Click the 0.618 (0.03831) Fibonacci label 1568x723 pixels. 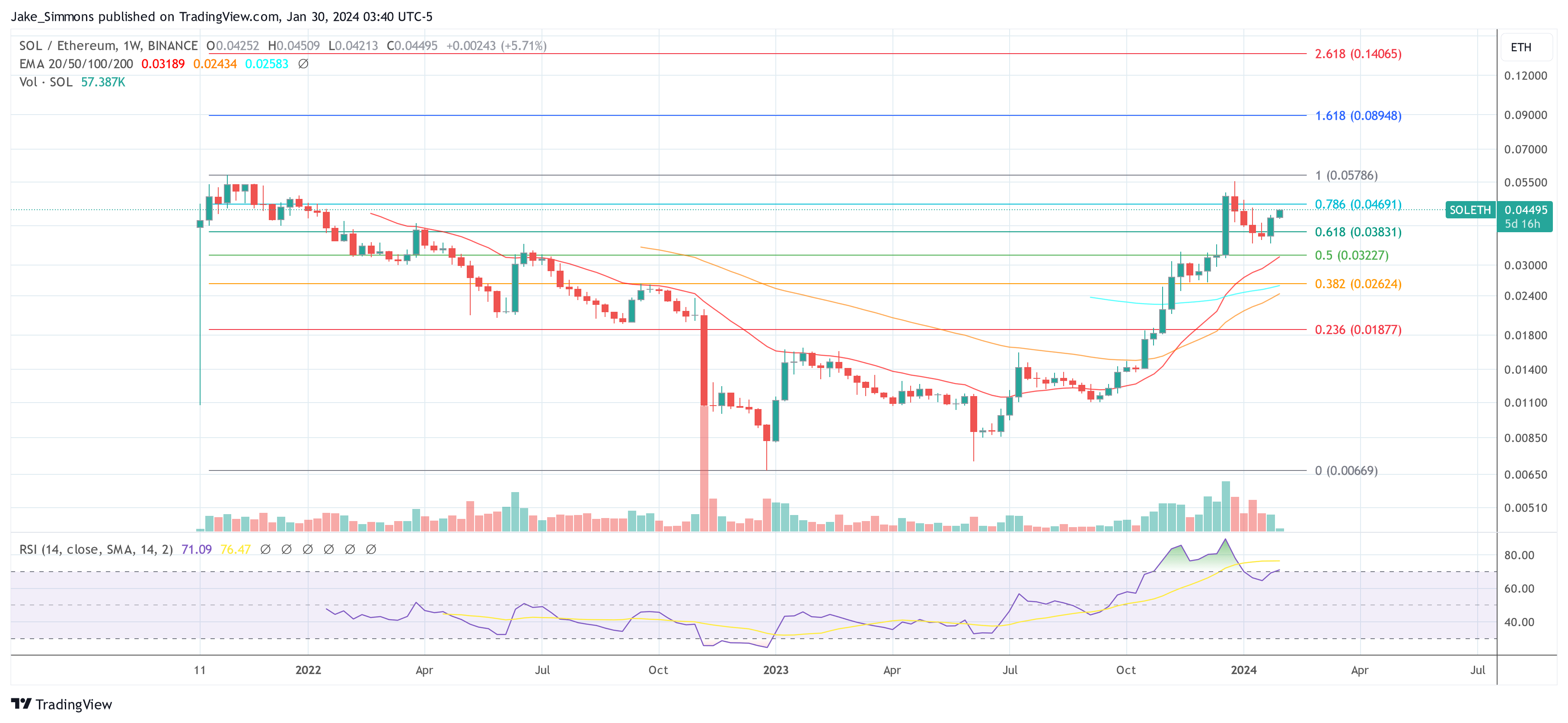(x=1358, y=232)
